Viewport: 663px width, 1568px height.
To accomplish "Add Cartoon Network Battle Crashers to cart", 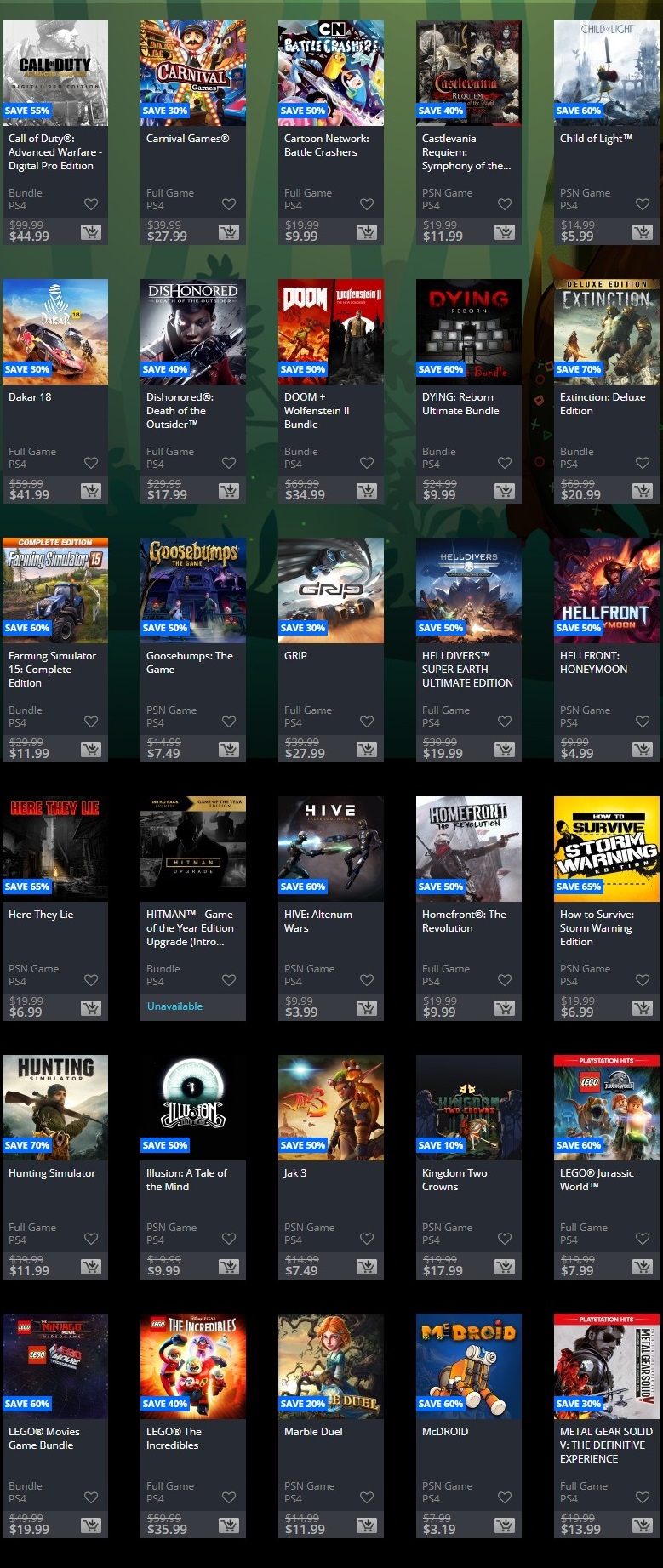I will (x=366, y=231).
